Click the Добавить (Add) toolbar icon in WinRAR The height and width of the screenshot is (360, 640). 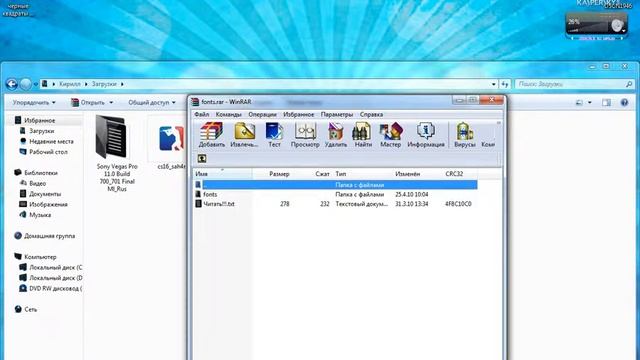click(x=211, y=135)
